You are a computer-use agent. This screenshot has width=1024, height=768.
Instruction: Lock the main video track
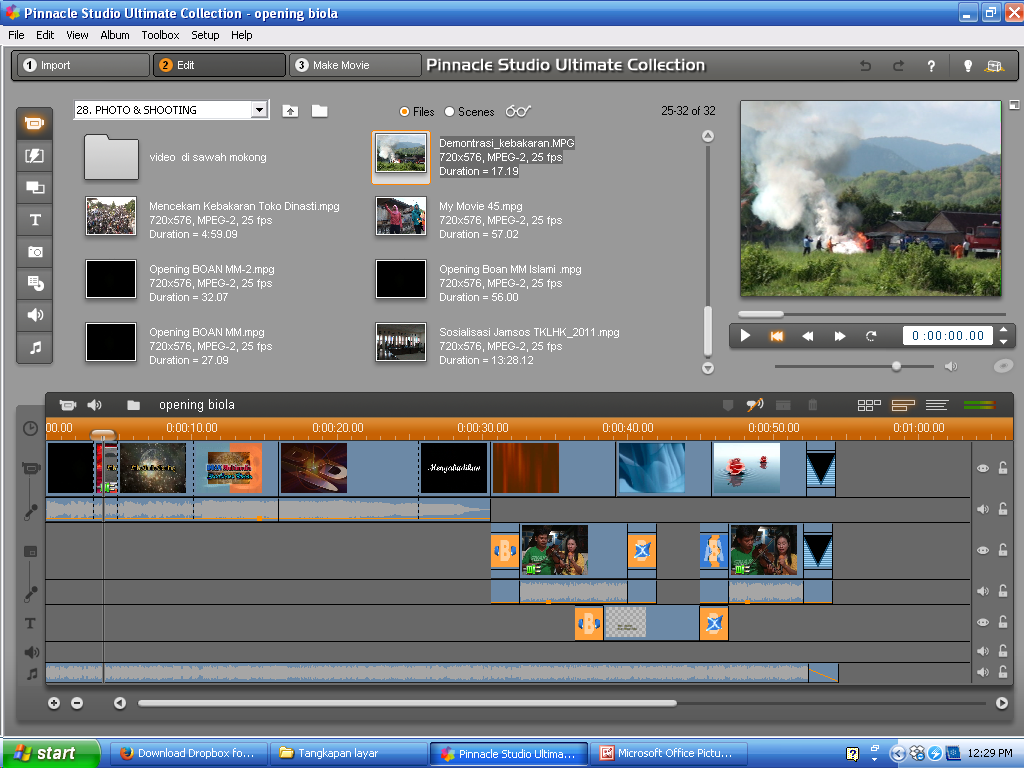point(1003,468)
